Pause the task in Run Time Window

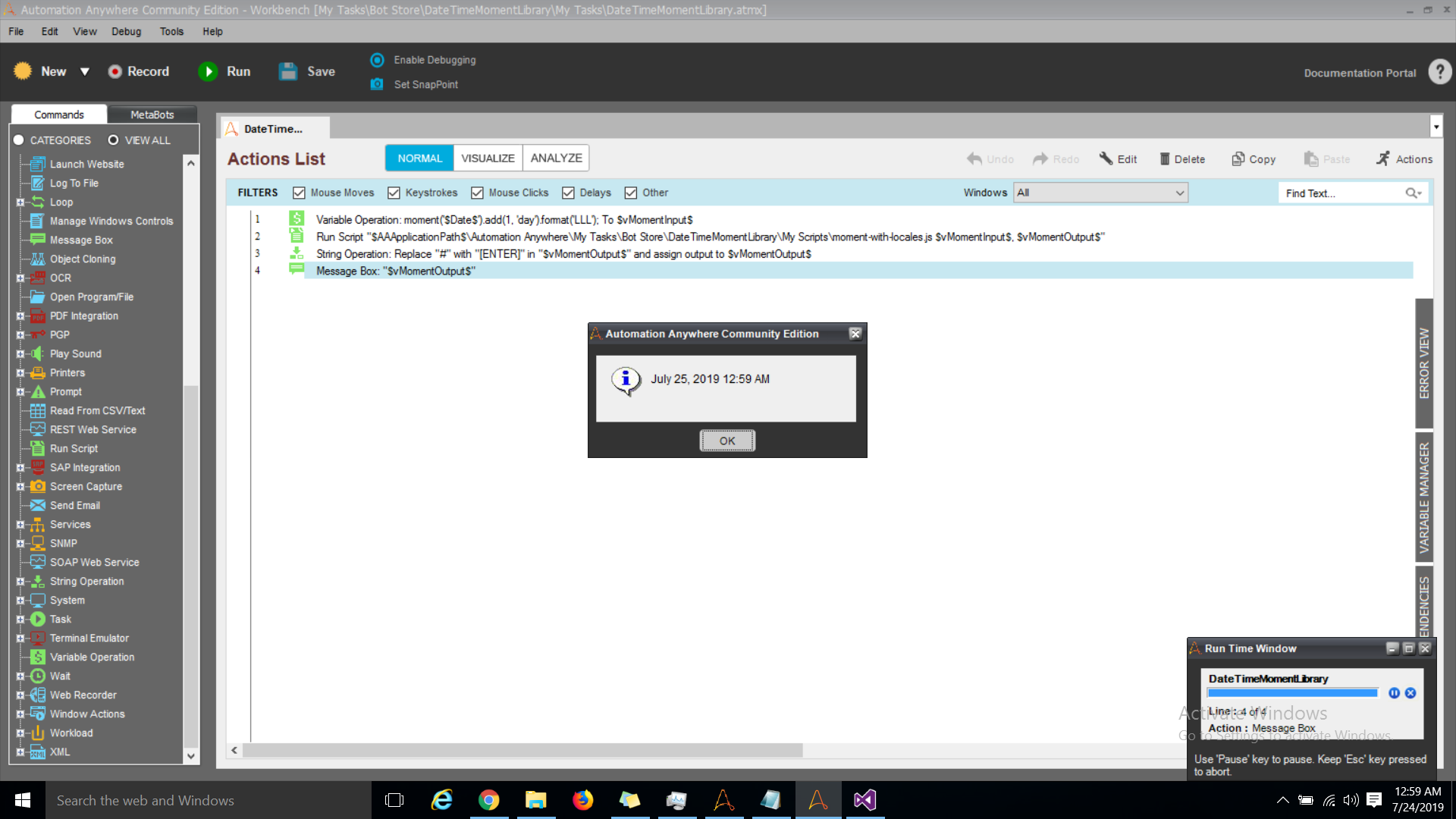coord(1394,693)
